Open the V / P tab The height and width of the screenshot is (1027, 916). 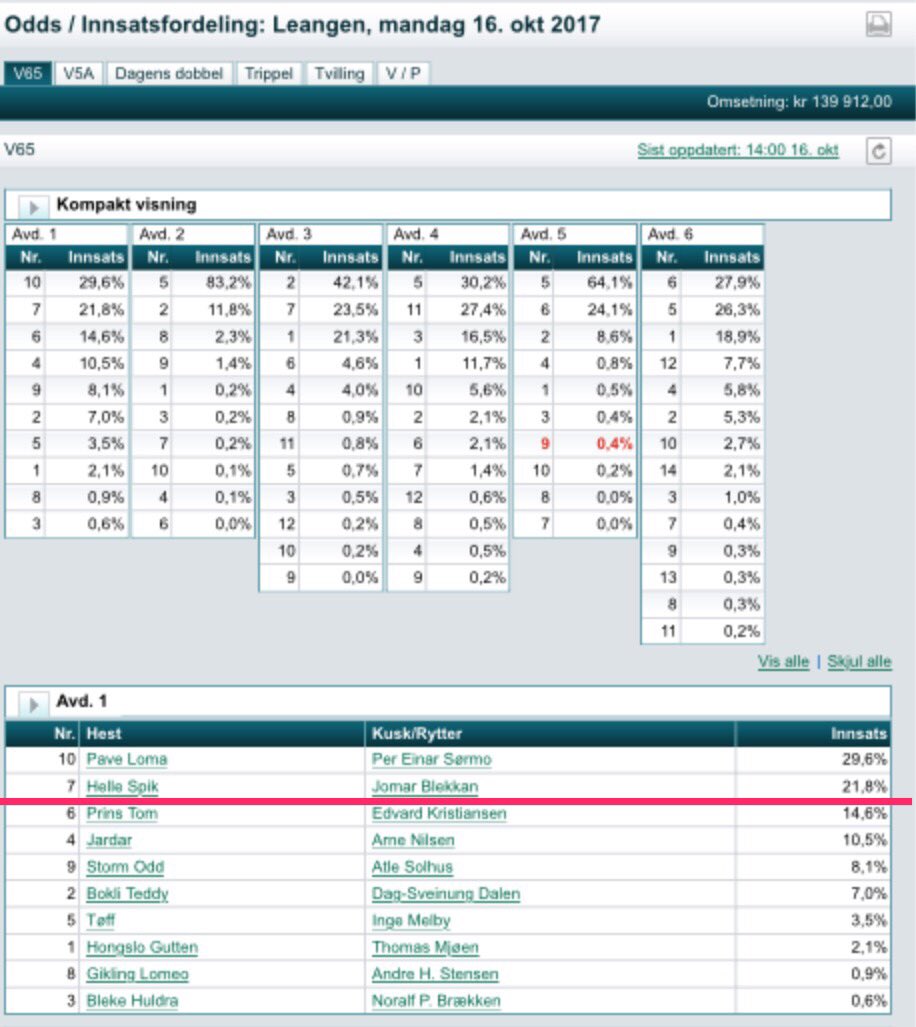click(403, 73)
